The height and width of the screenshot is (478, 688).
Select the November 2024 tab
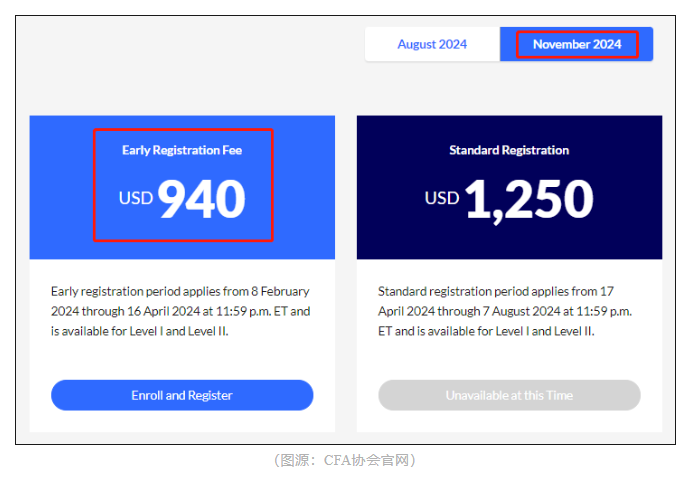pyautogui.click(x=577, y=44)
